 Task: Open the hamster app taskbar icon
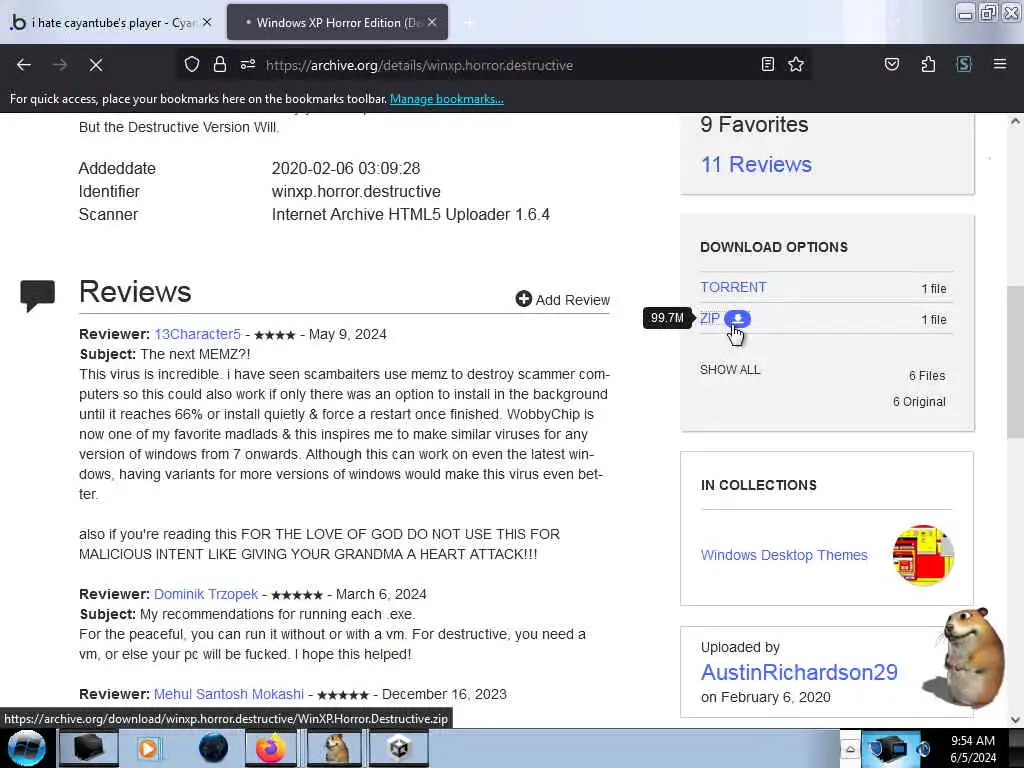point(335,748)
